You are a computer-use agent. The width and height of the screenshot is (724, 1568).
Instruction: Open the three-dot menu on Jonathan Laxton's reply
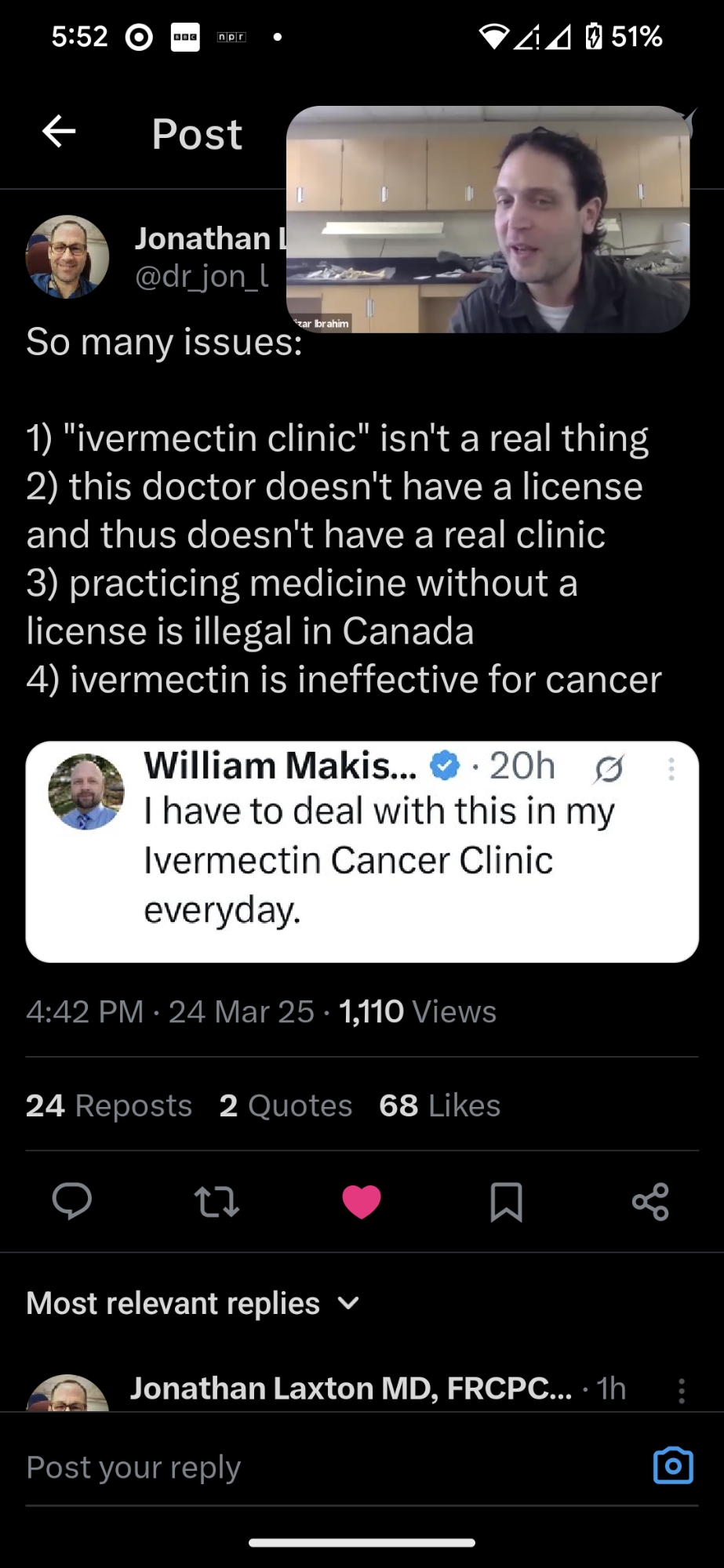pos(682,1391)
